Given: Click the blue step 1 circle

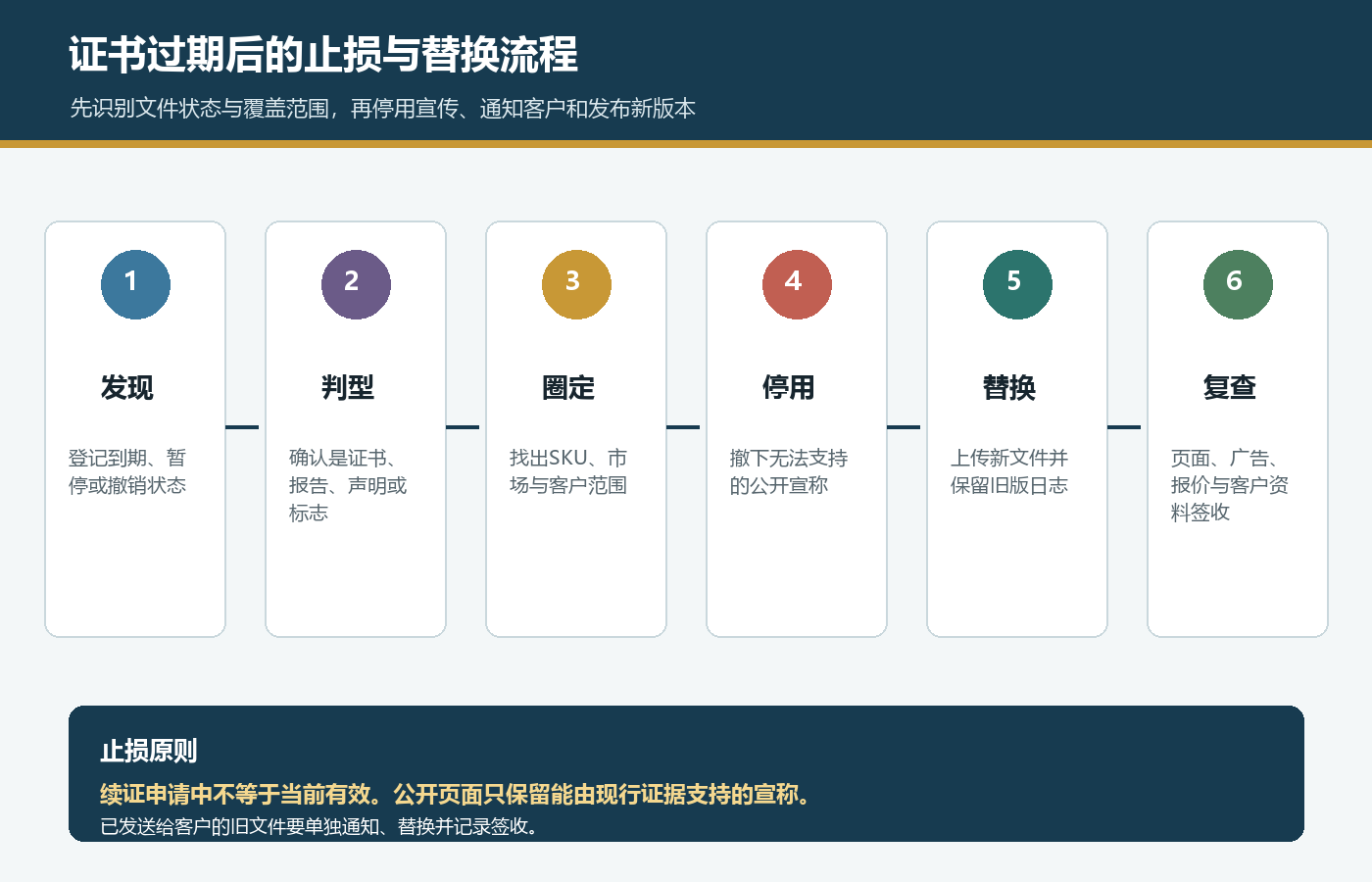Looking at the screenshot, I should coord(135,284).
